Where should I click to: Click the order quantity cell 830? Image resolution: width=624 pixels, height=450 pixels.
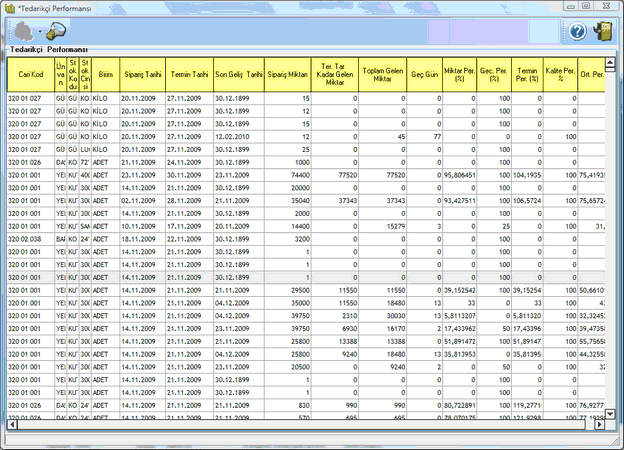(288, 405)
